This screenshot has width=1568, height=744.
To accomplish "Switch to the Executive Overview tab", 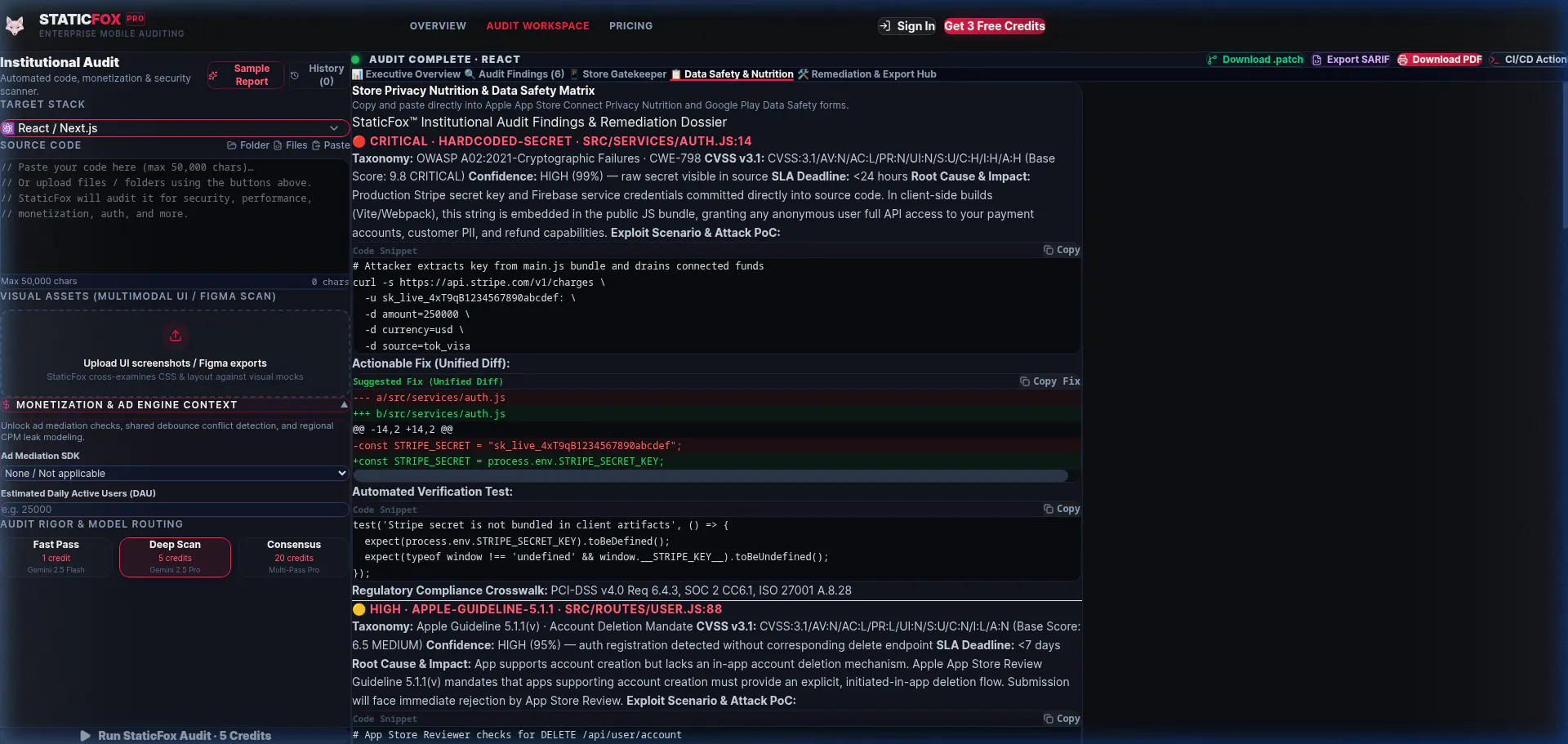I will click(x=407, y=74).
